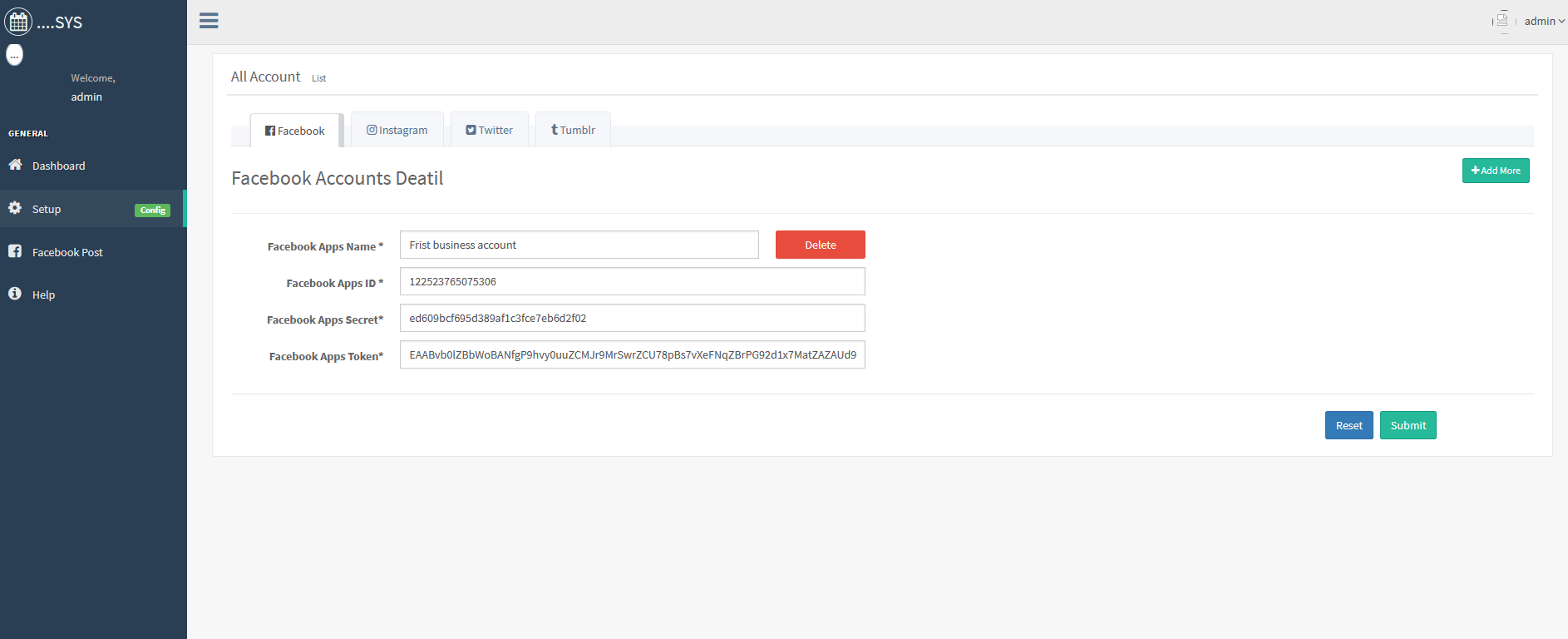This screenshot has height=639, width=1568.
Task: Switch to the Twitter tab
Action: point(490,130)
